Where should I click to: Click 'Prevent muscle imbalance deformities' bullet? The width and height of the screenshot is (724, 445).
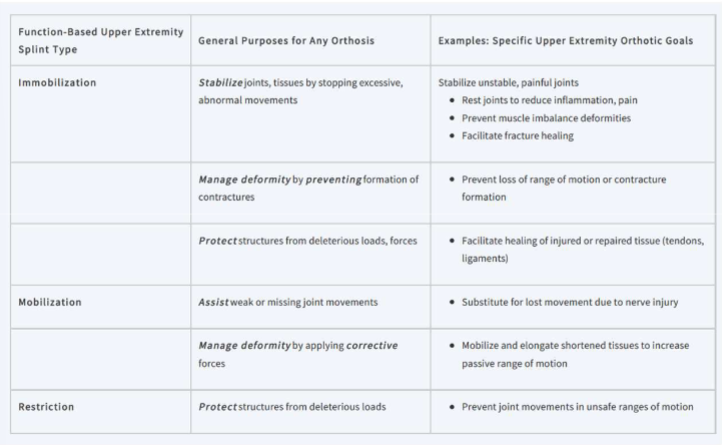click(x=554, y=118)
